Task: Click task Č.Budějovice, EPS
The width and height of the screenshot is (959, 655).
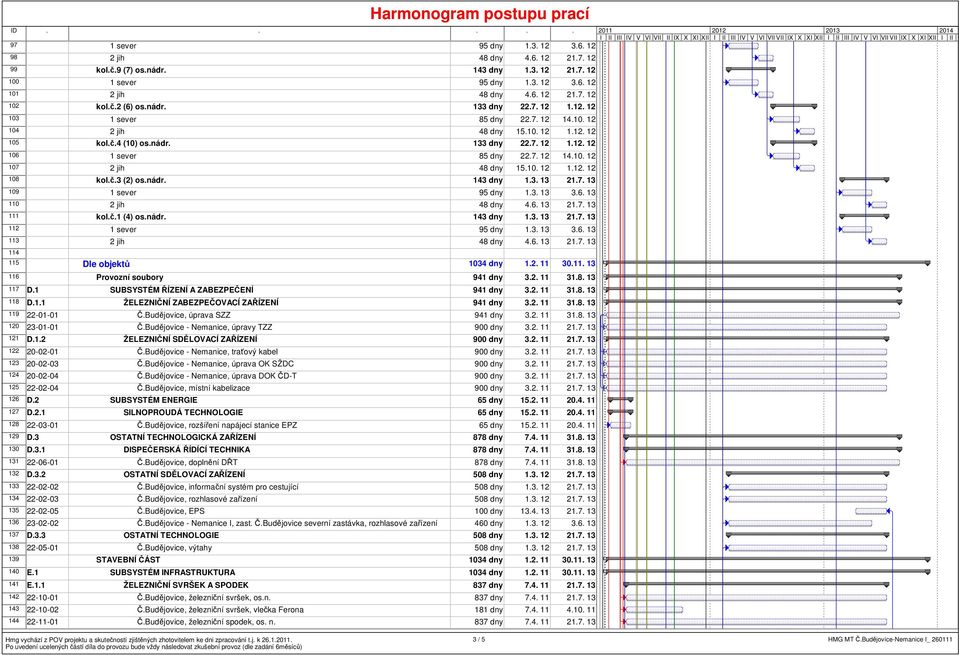Action: [171, 511]
